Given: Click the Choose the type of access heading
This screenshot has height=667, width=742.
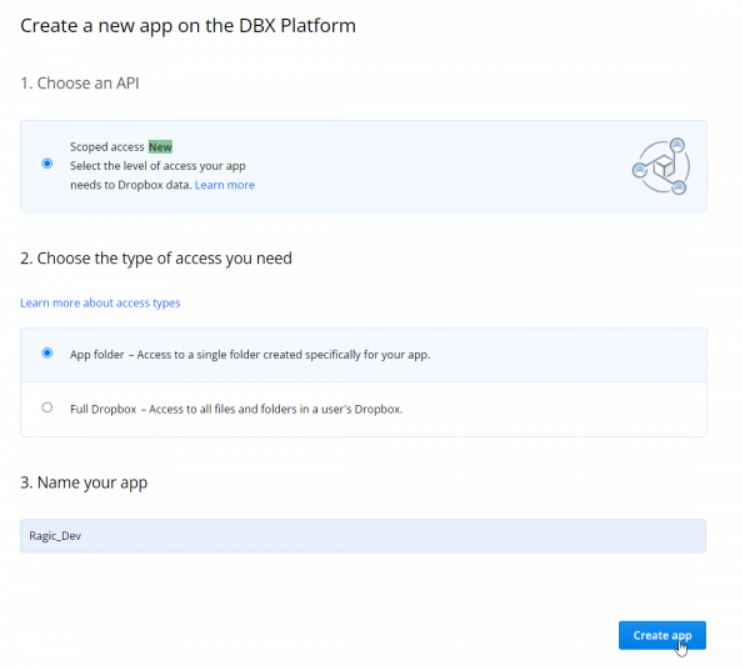Looking at the screenshot, I should (156, 258).
